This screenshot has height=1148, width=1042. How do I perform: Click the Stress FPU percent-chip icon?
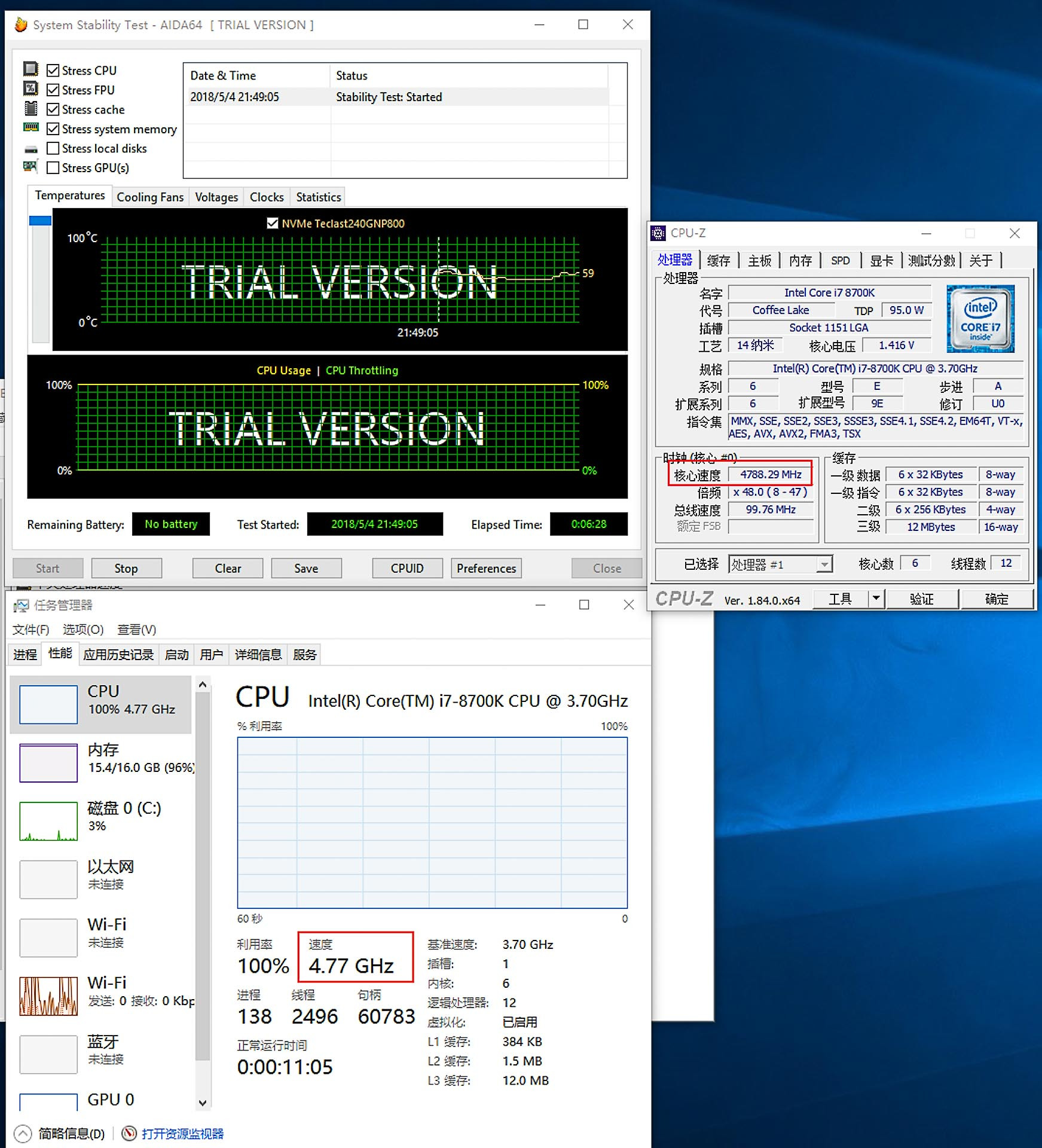click(x=31, y=90)
